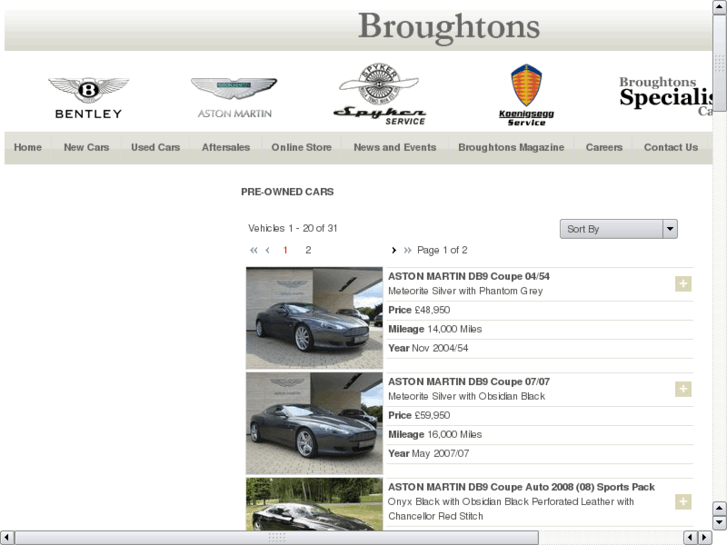Click Mileage 16,000 Miles text

pos(435,435)
